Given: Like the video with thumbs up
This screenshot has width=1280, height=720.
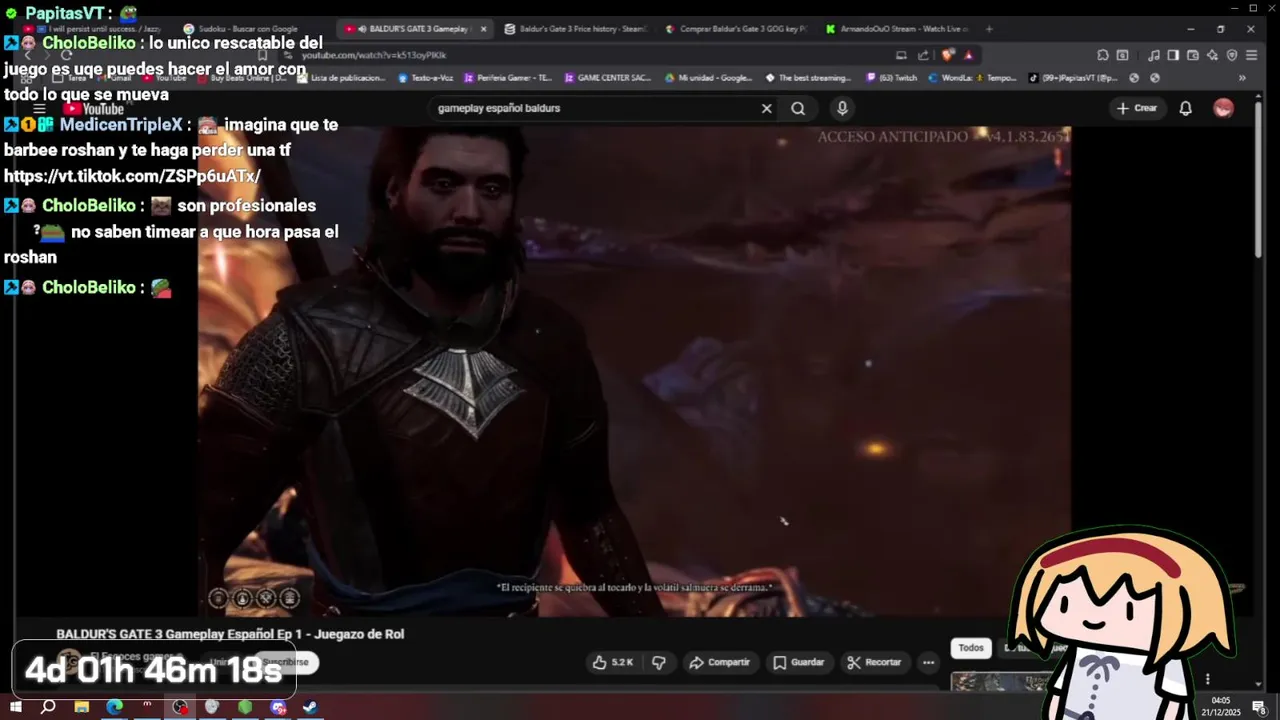Looking at the screenshot, I should pos(600,662).
